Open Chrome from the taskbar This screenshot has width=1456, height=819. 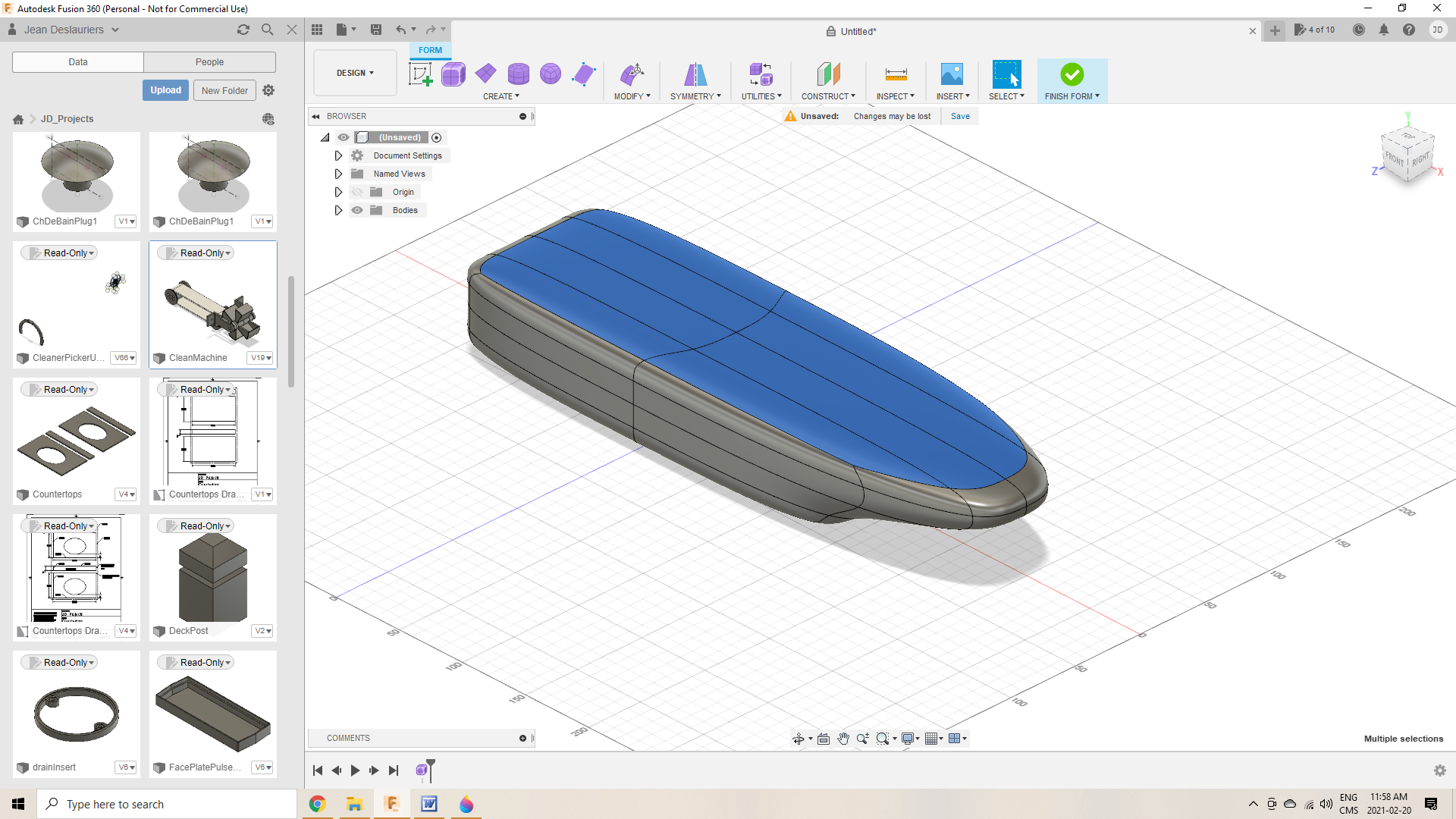click(x=318, y=804)
